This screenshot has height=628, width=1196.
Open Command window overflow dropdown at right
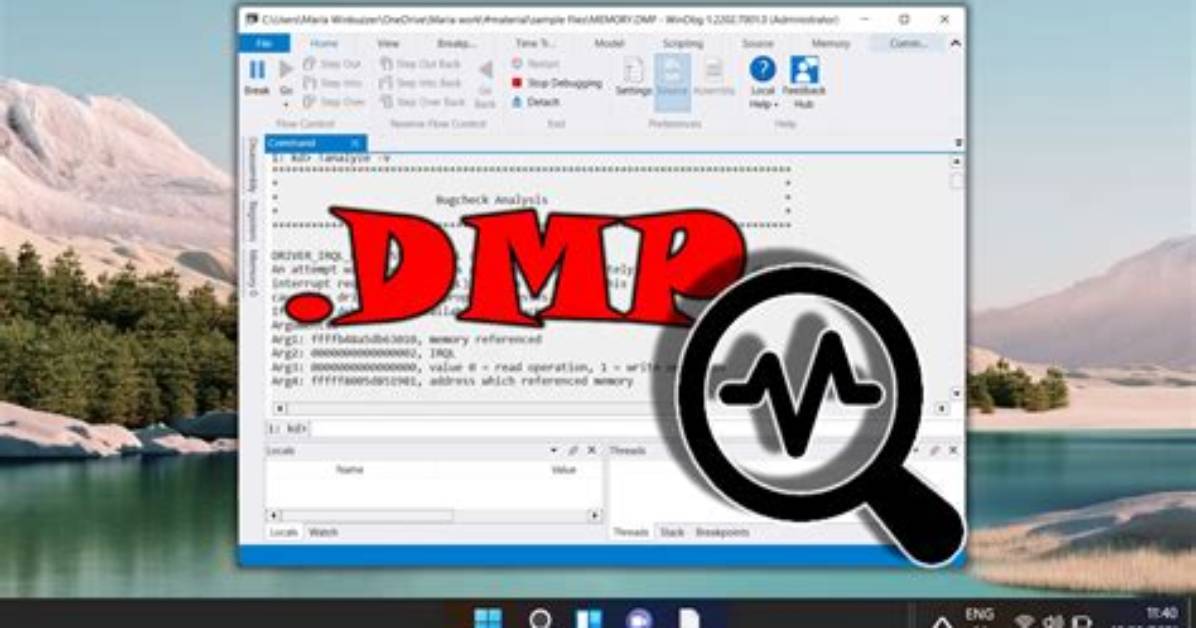pyautogui.click(x=958, y=143)
